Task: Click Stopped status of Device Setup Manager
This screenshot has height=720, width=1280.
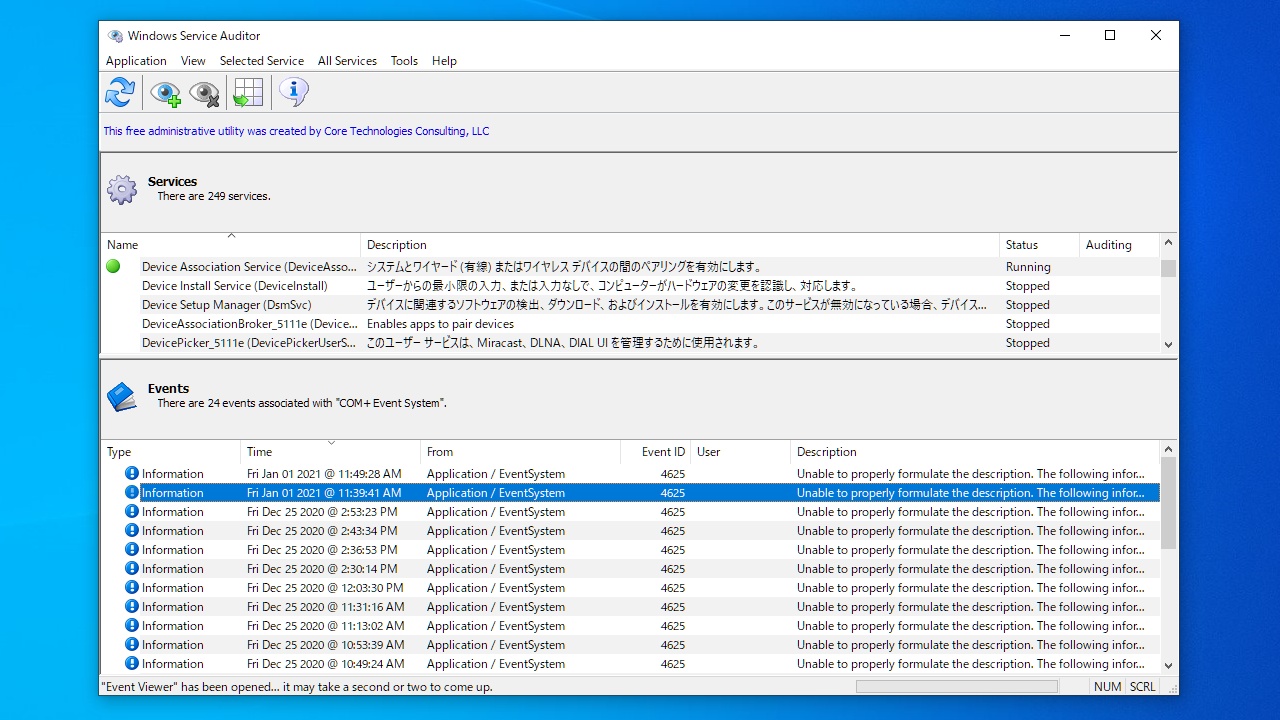Action: (1028, 305)
